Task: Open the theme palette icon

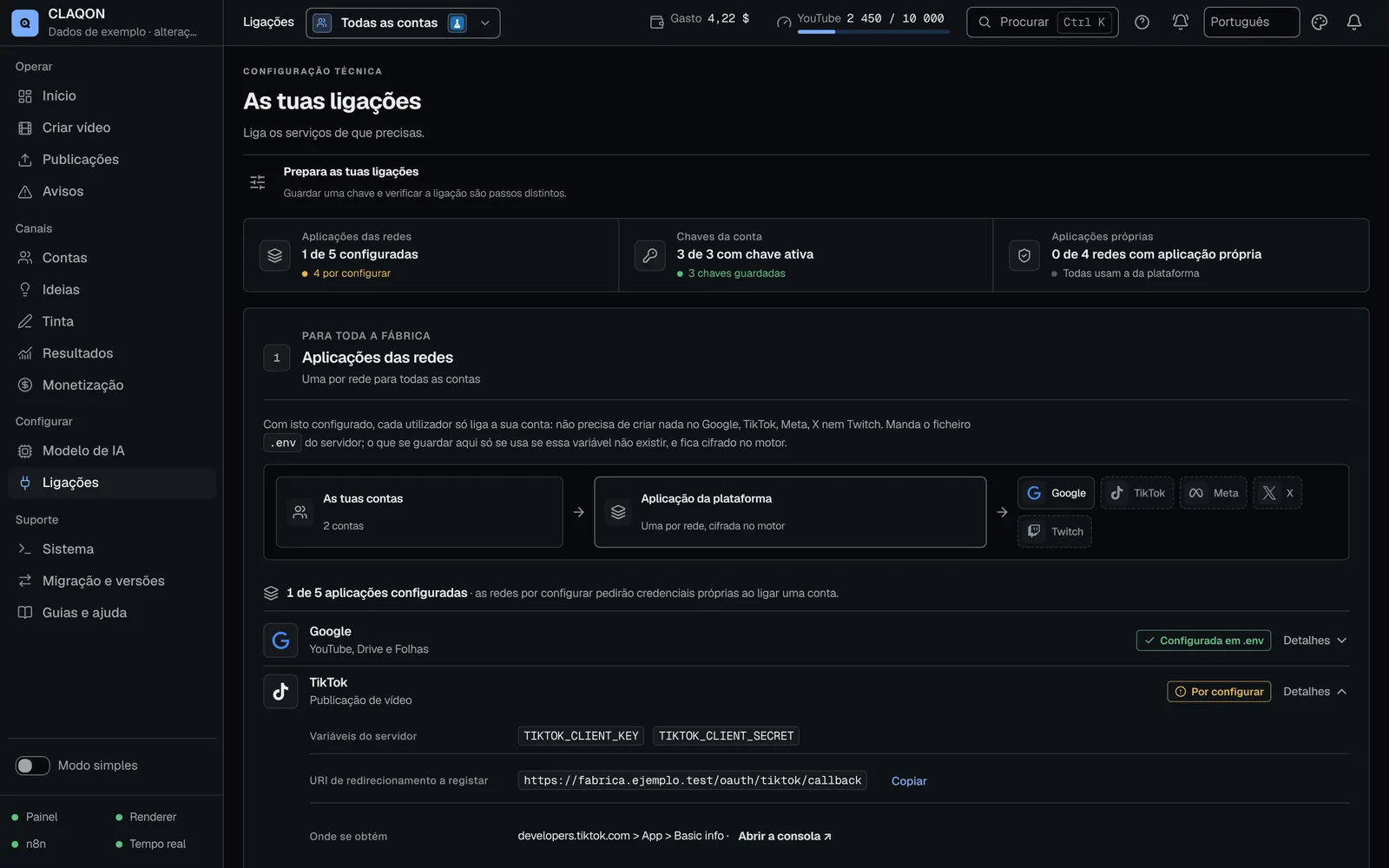Action: click(1320, 23)
